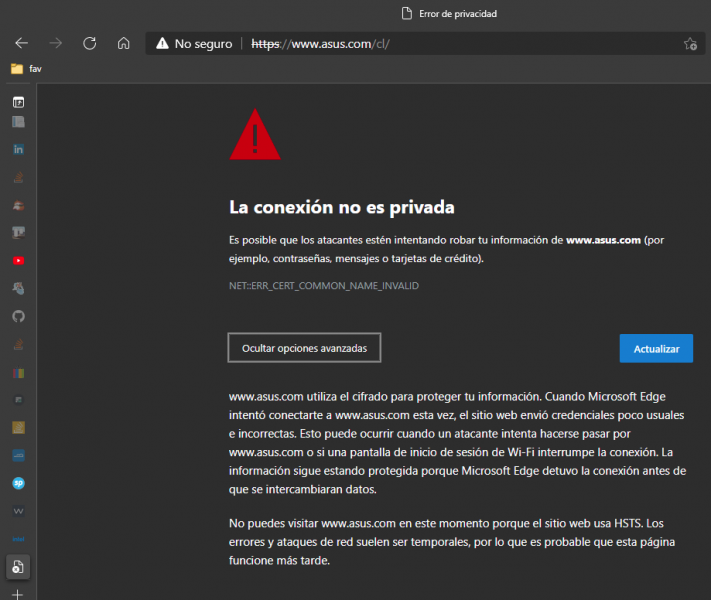Open the tab actions icon atop the sidebar
The image size is (711, 600).
(18, 102)
